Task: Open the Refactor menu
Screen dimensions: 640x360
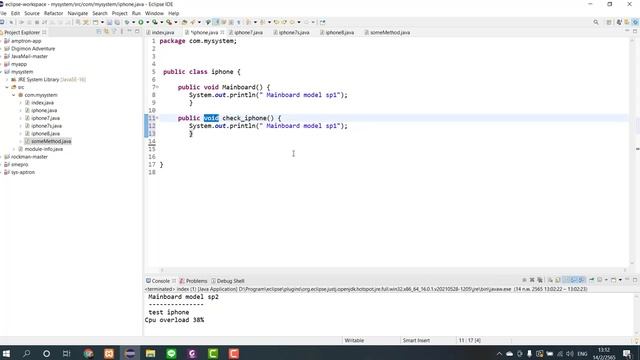Action: [x=53, y=13]
